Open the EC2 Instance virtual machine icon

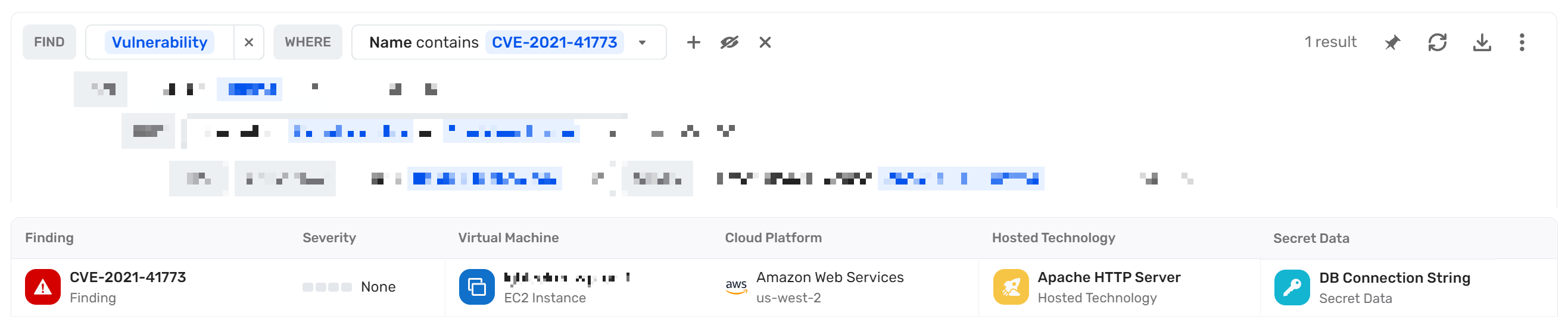(476, 287)
